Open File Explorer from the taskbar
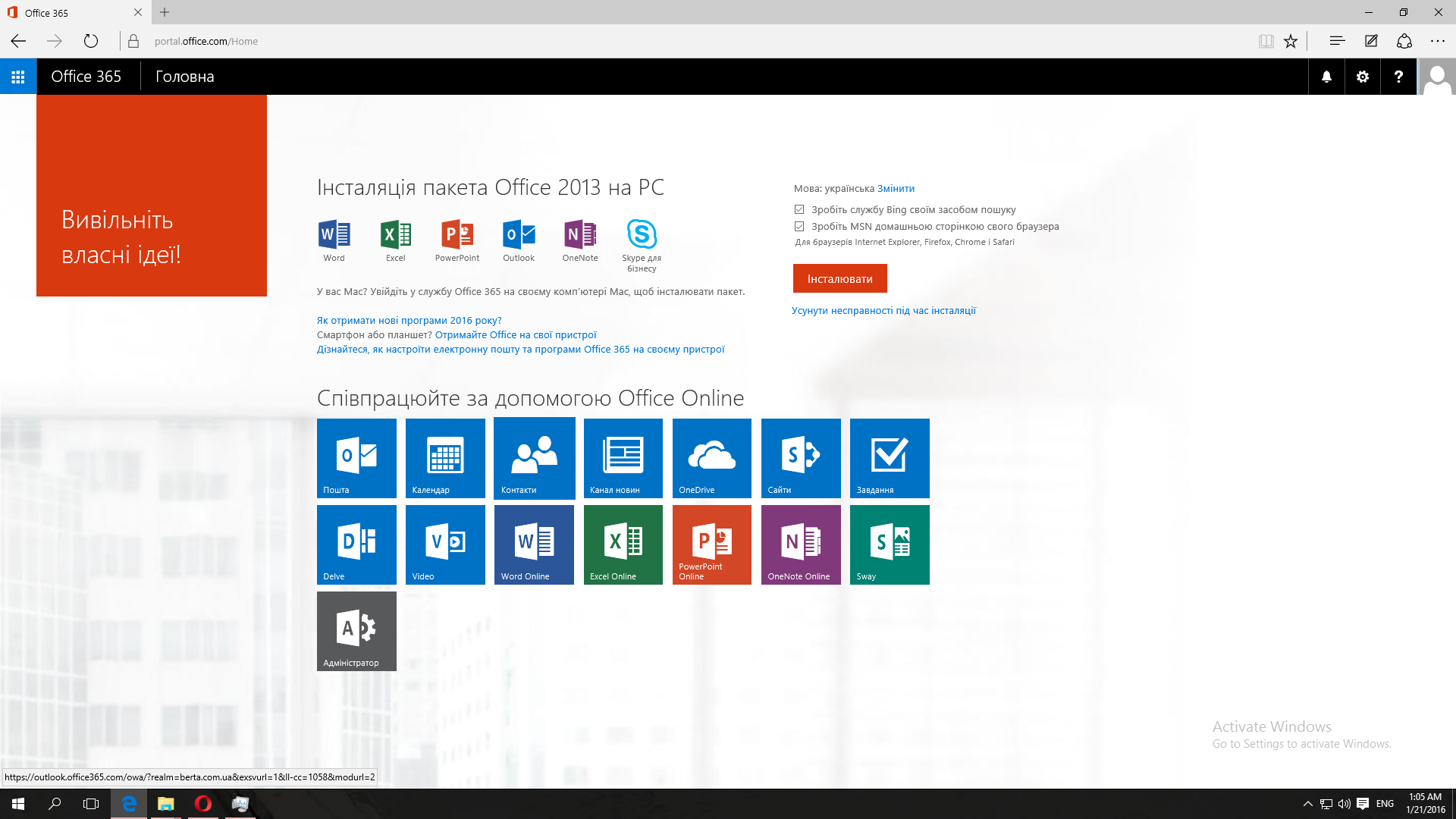Screen dimensions: 1456x819 point(165,804)
